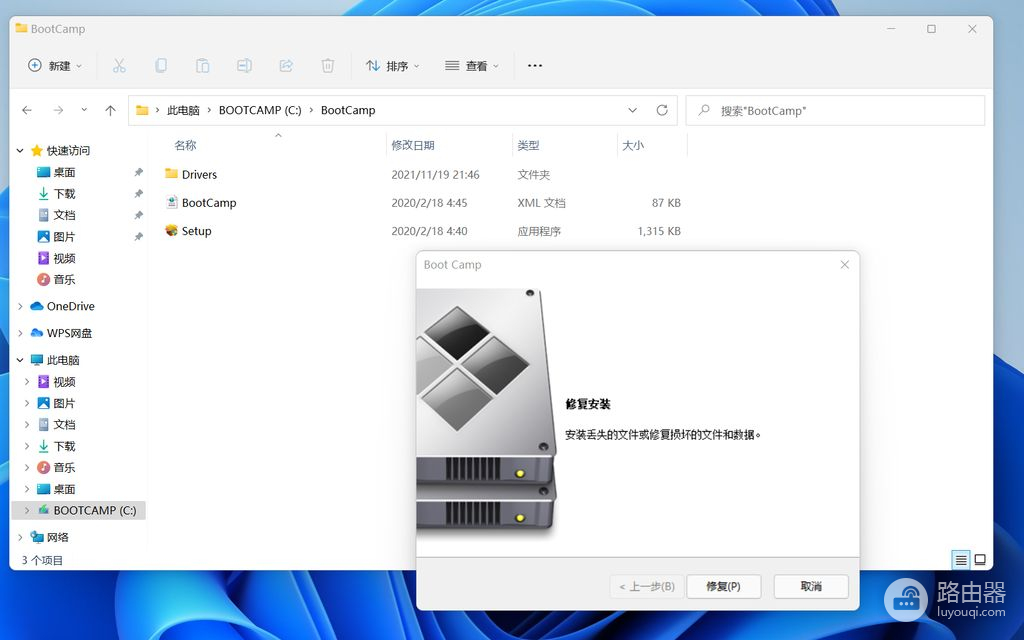Click the 取消 cancel button

[x=810, y=586]
